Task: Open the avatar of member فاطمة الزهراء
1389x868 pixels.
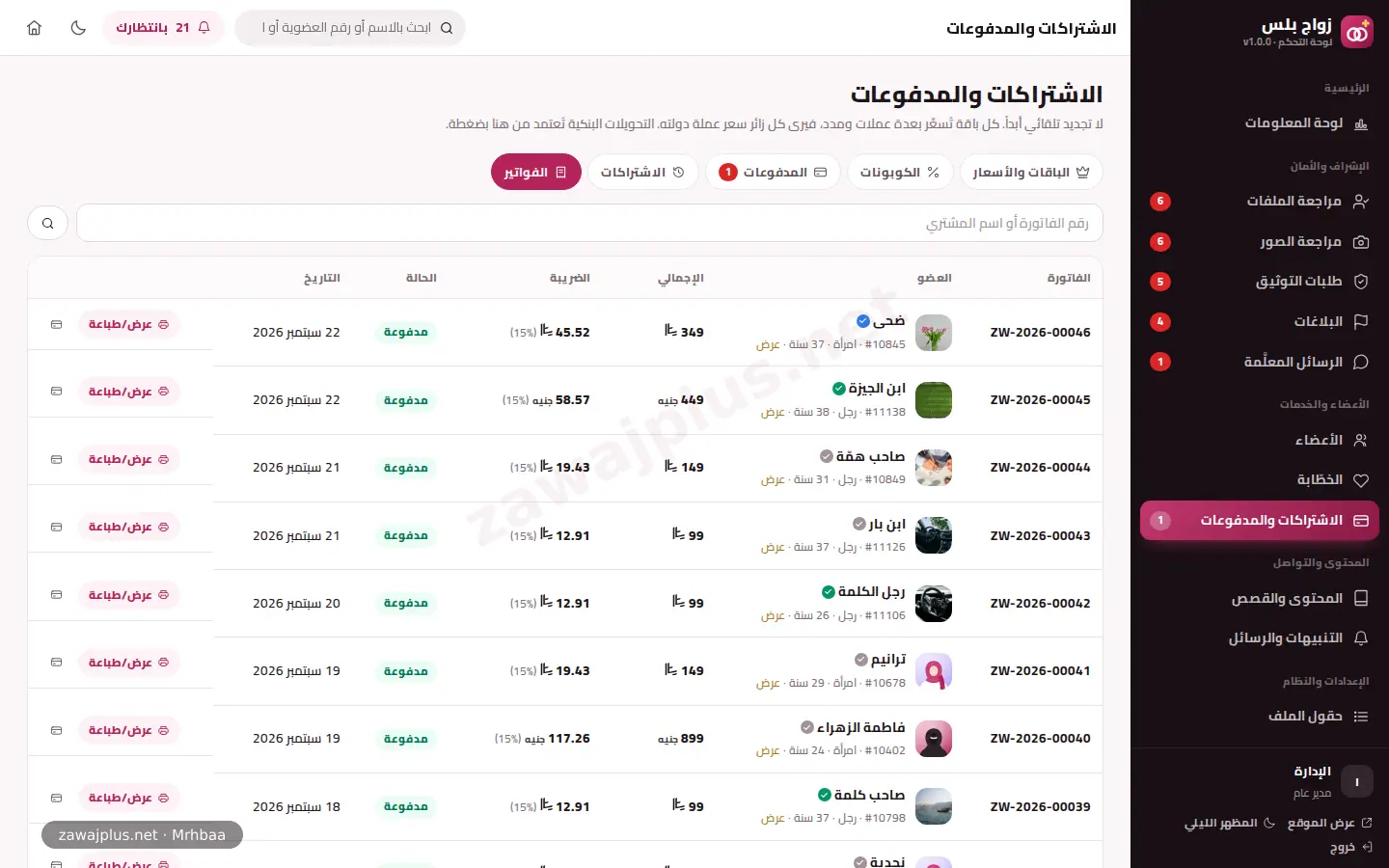Action: tap(934, 739)
